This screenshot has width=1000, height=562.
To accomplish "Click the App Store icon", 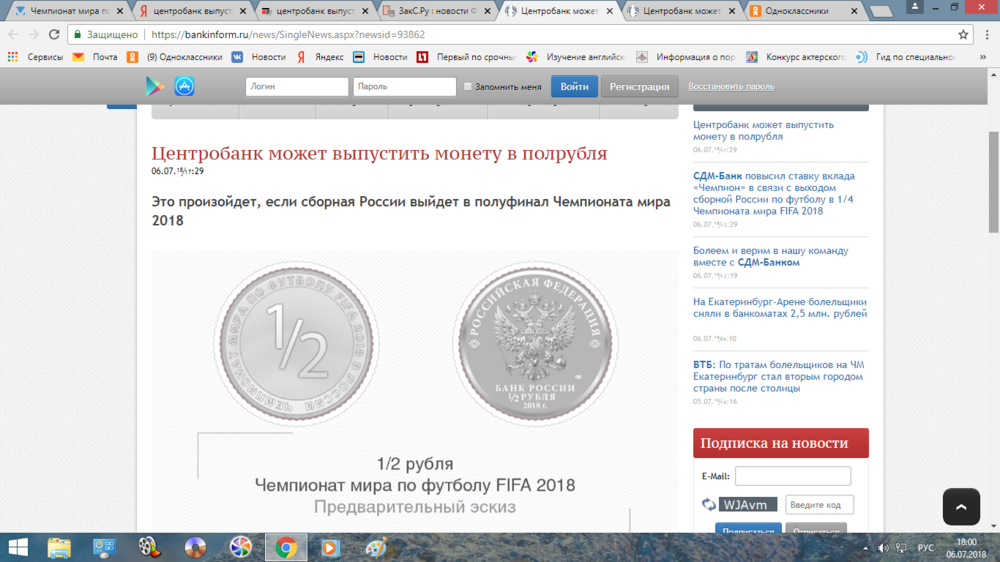I will [185, 86].
